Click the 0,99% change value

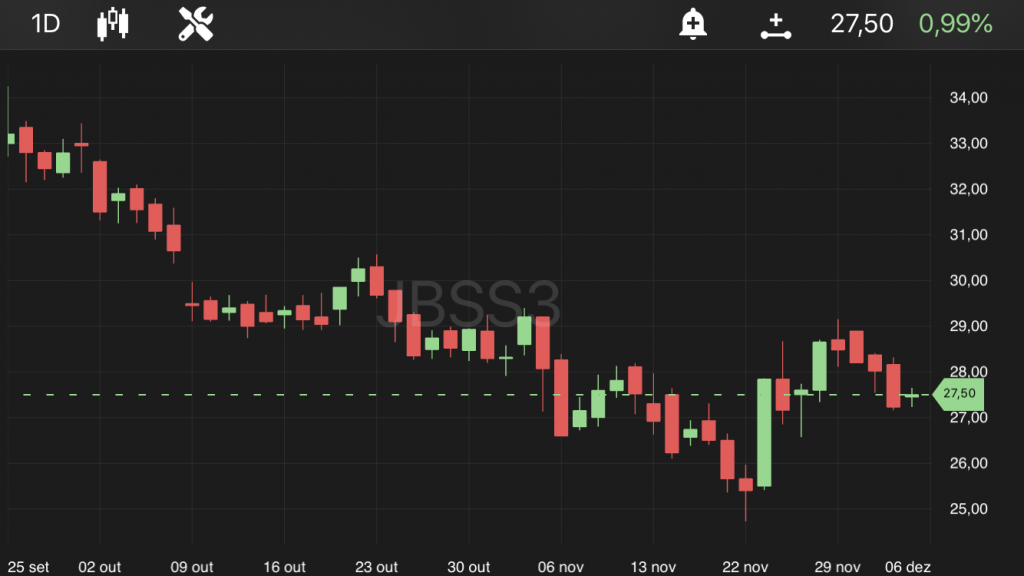pyautogui.click(x=955, y=24)
